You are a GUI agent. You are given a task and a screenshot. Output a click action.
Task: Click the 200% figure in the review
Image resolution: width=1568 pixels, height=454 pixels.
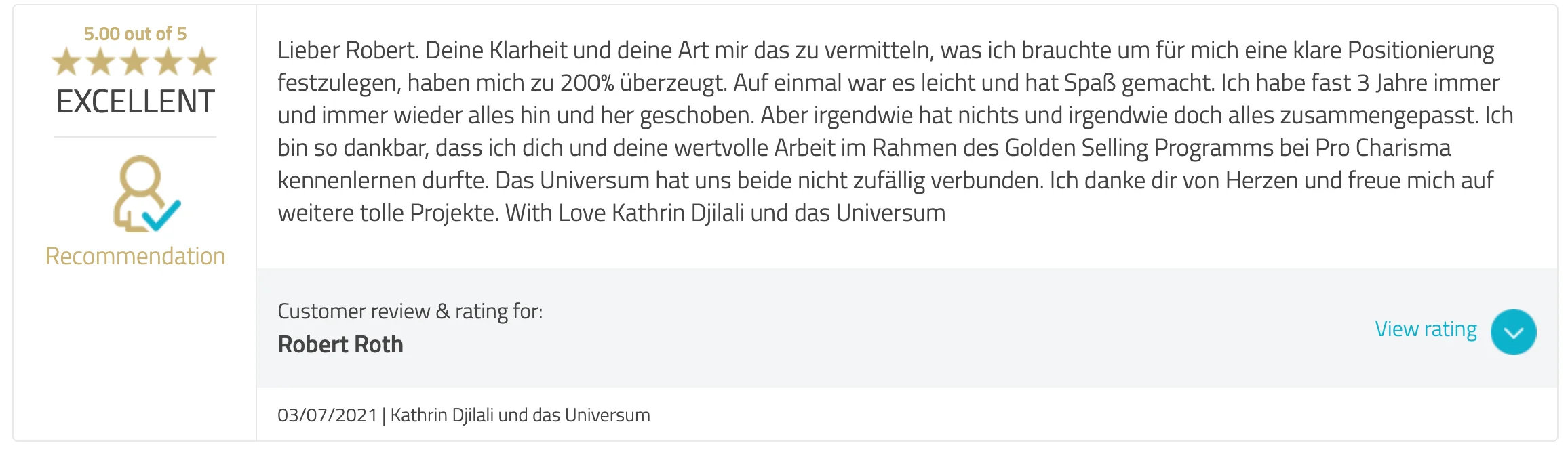[587, 83]
